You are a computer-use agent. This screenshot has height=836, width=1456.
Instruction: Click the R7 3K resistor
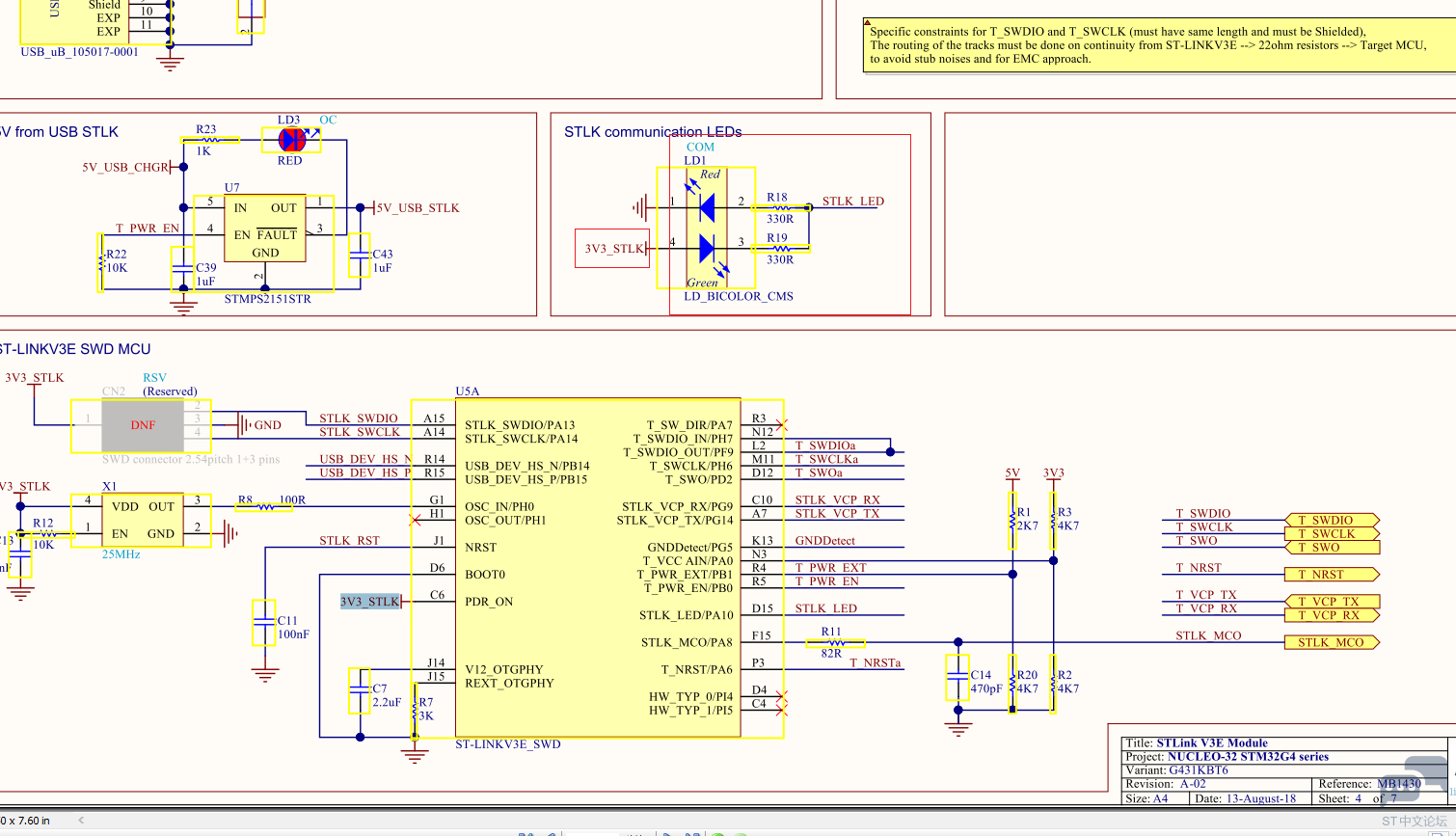pyautogui.click(x=416, y=712)
